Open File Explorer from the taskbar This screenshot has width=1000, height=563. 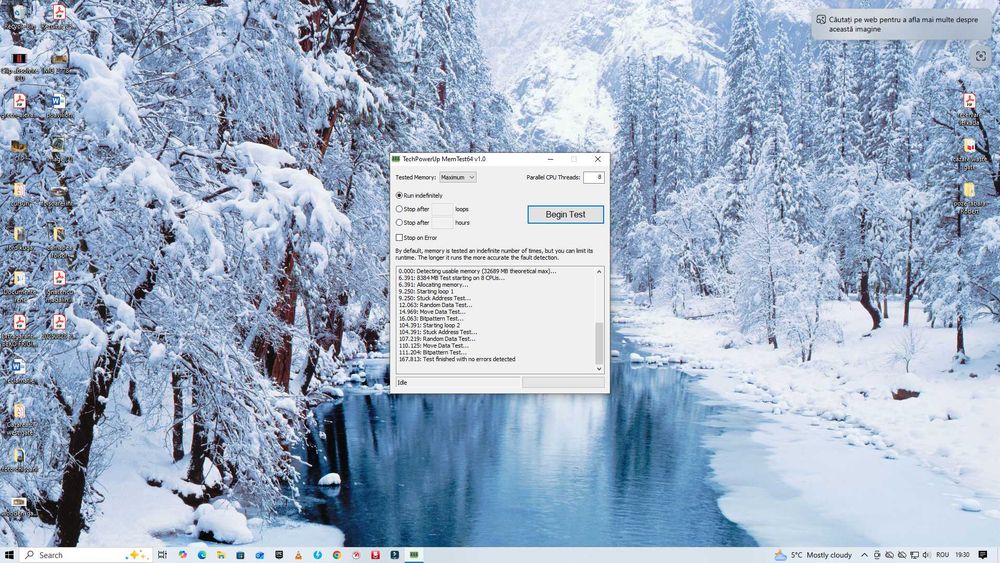click(221, 555)
